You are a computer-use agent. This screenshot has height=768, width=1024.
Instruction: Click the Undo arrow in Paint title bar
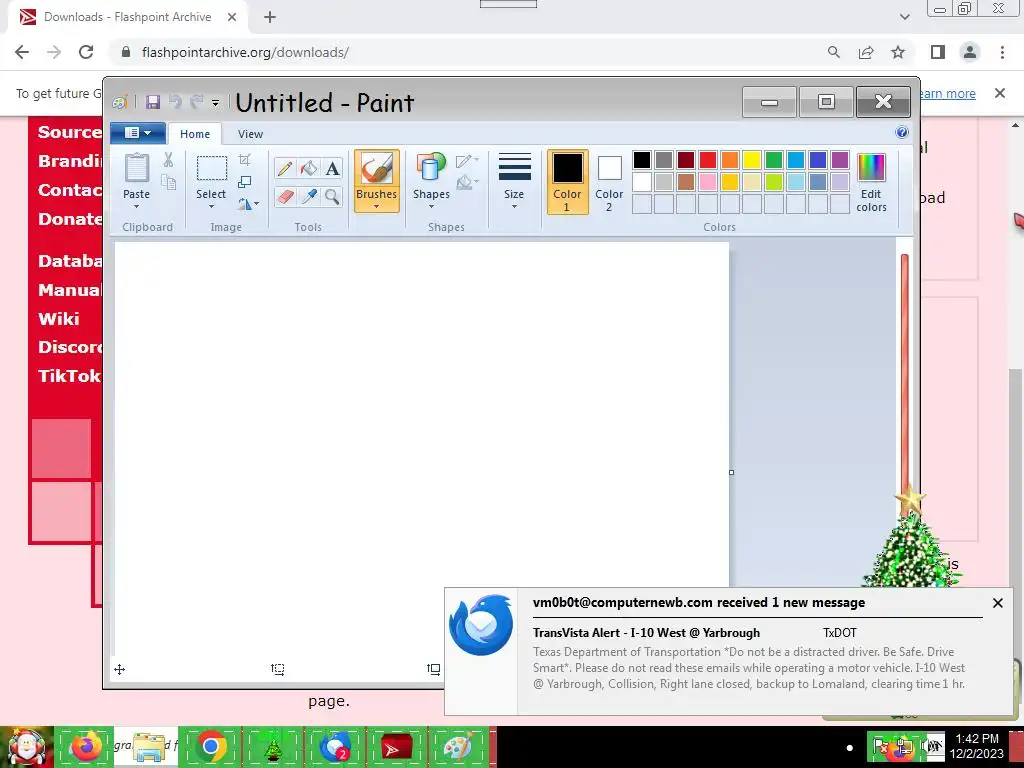(175, 102)
